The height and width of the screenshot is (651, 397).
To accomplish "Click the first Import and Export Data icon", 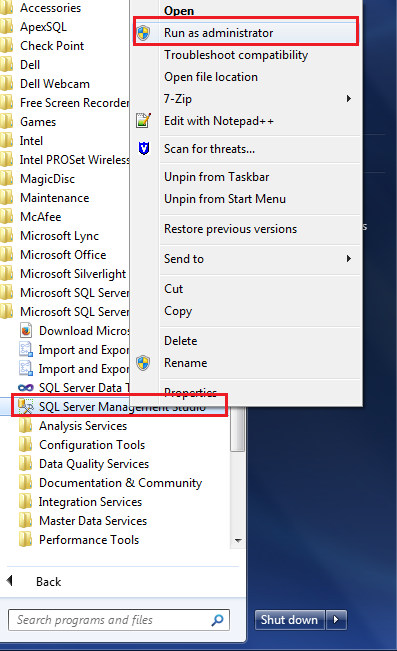I will pos(26,350).
